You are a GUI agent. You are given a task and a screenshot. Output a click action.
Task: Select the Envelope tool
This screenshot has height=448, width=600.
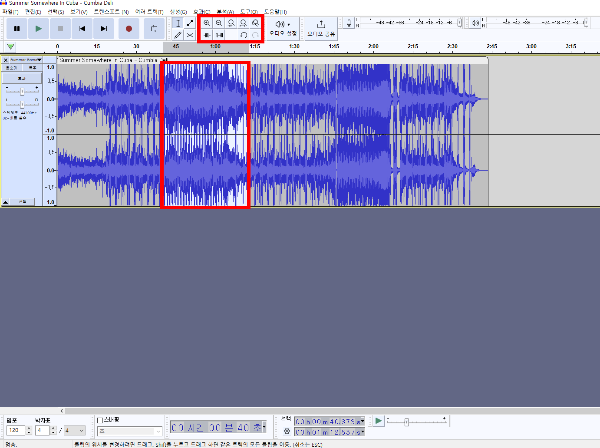tap(190, 23)
